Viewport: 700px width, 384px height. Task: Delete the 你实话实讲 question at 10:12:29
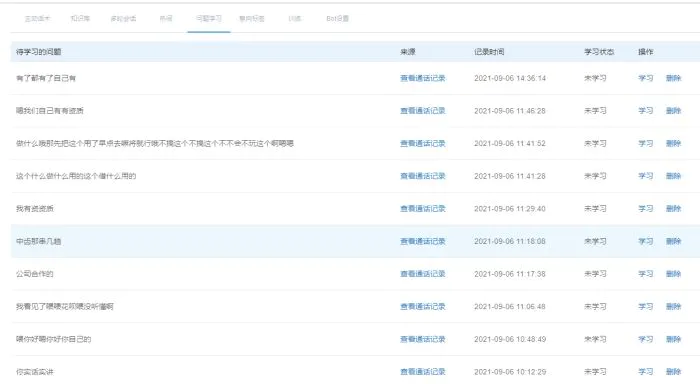tap(674, 371)
